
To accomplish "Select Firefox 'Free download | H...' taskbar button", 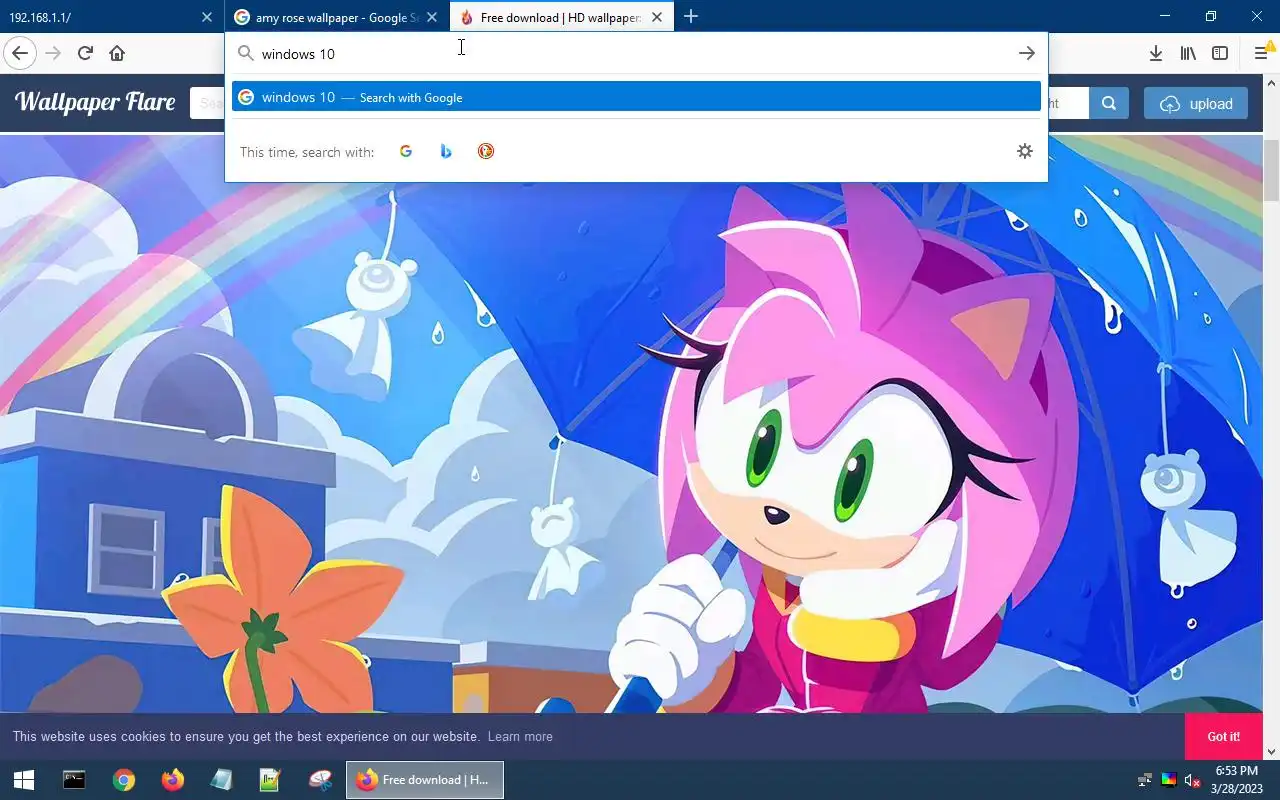I will click(425, 780).
